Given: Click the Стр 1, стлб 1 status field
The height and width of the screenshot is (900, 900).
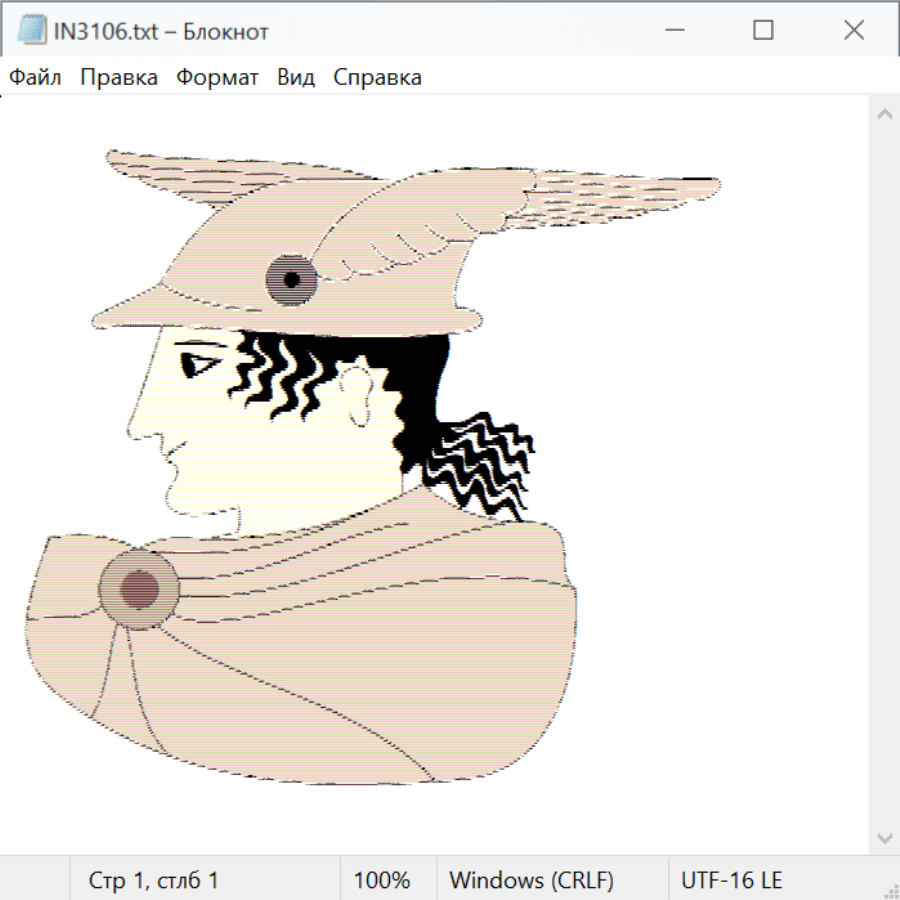Looking at the screenshot, I should click(154, 881).
